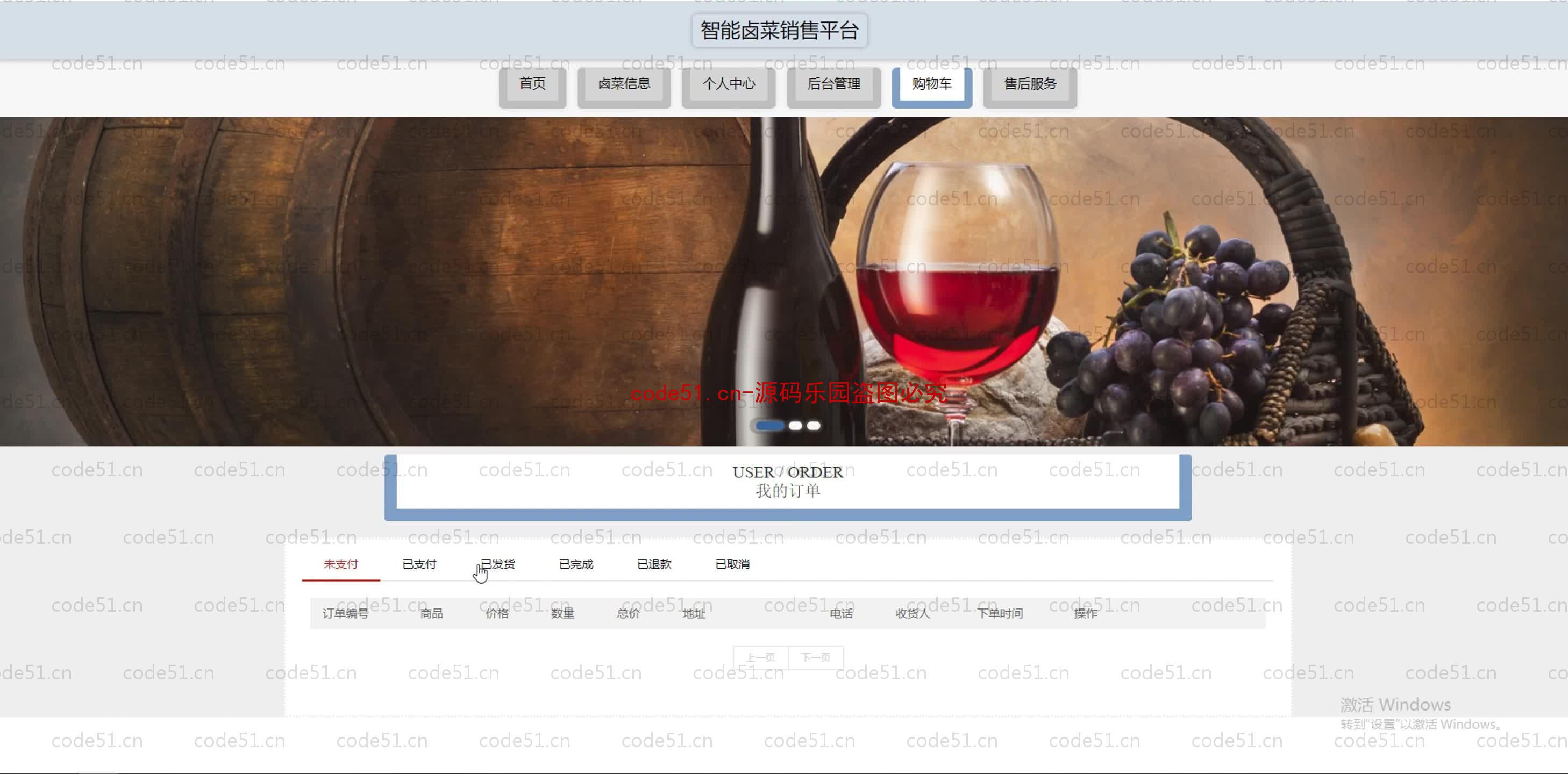The height and width of the screenshot is (774, 1568).
Task: Select the 已完成 completed orders tab
Action: click(x=575, y=564)
